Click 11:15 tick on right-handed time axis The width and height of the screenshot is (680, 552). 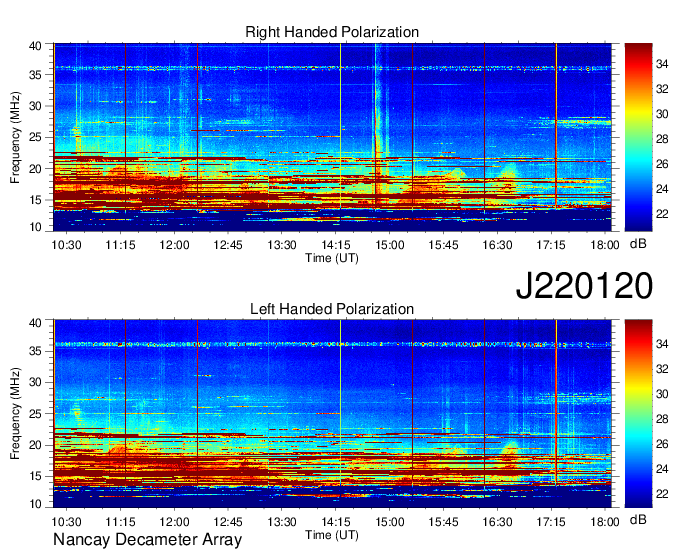(x=121, y=245)
